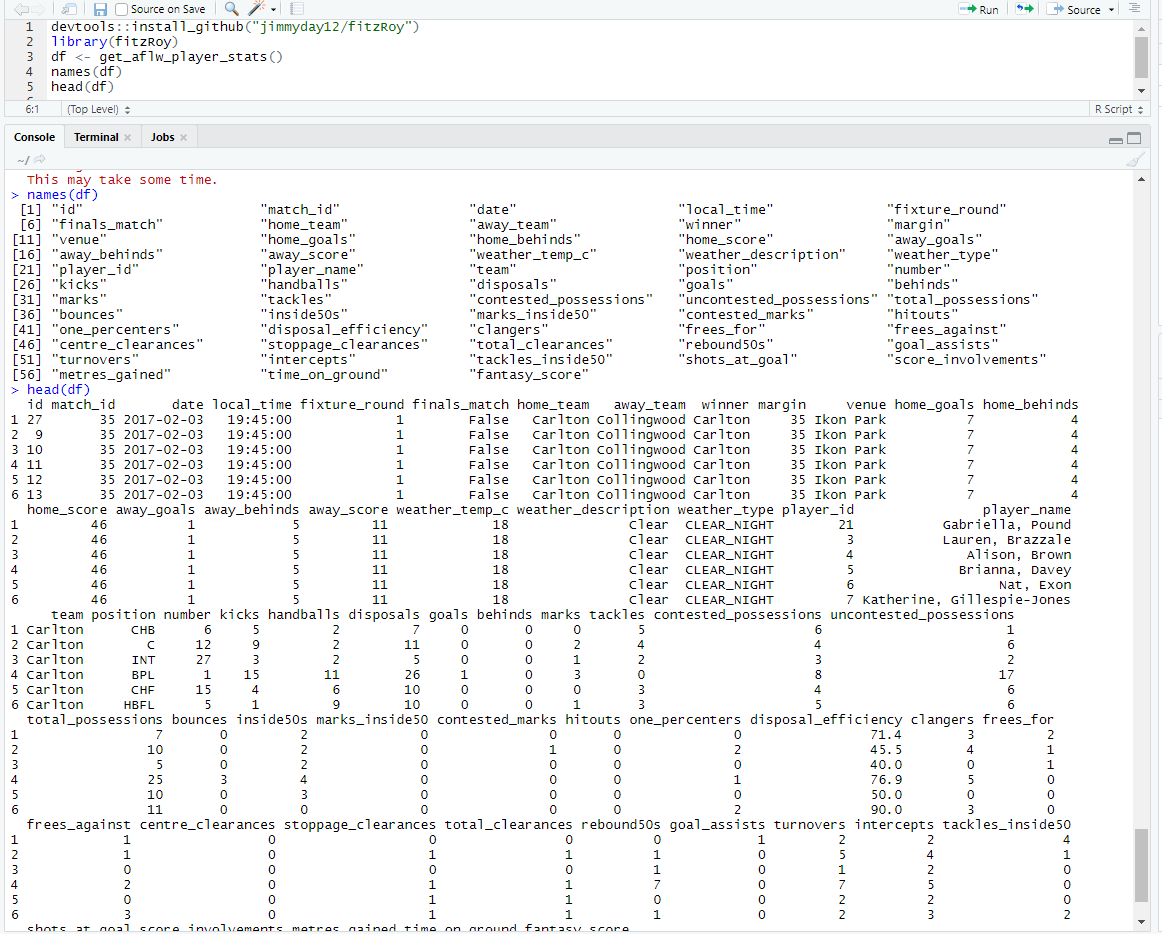Click the head(df) line in editor
1162x934 pixels.
pos(82,87)
